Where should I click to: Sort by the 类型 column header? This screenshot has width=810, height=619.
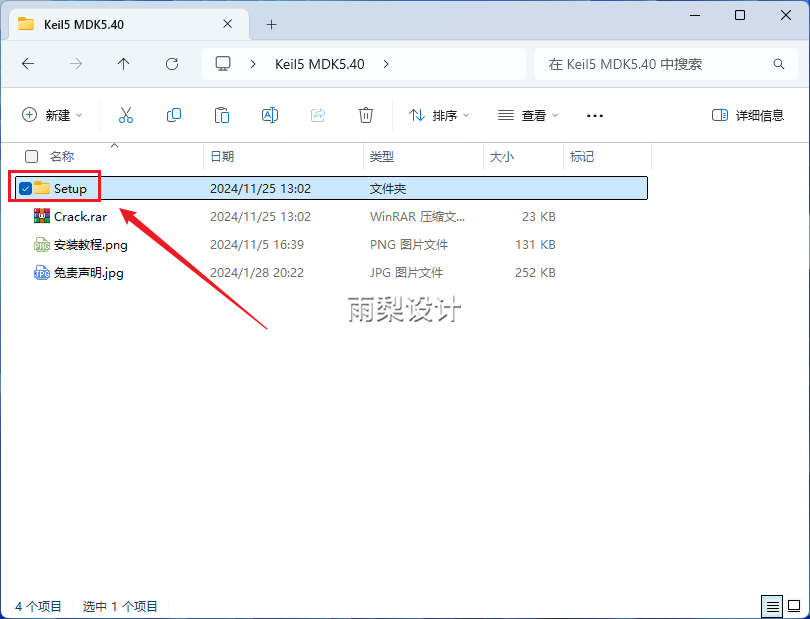(x=382, y=156)
